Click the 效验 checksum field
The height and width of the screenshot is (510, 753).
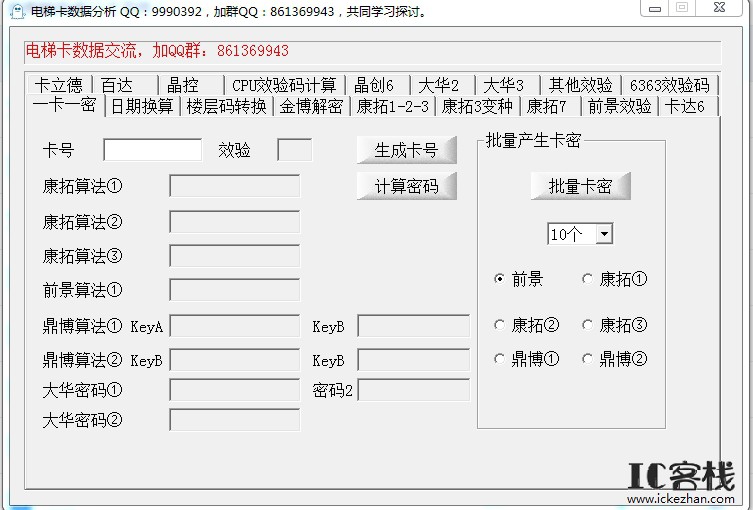[x=294, y=150]
